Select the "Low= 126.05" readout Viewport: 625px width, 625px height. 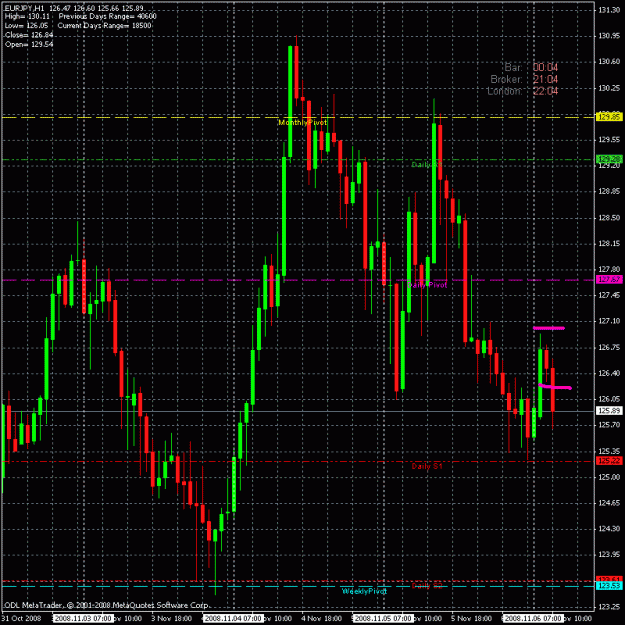pyautogui.click(x=26, y=26)
